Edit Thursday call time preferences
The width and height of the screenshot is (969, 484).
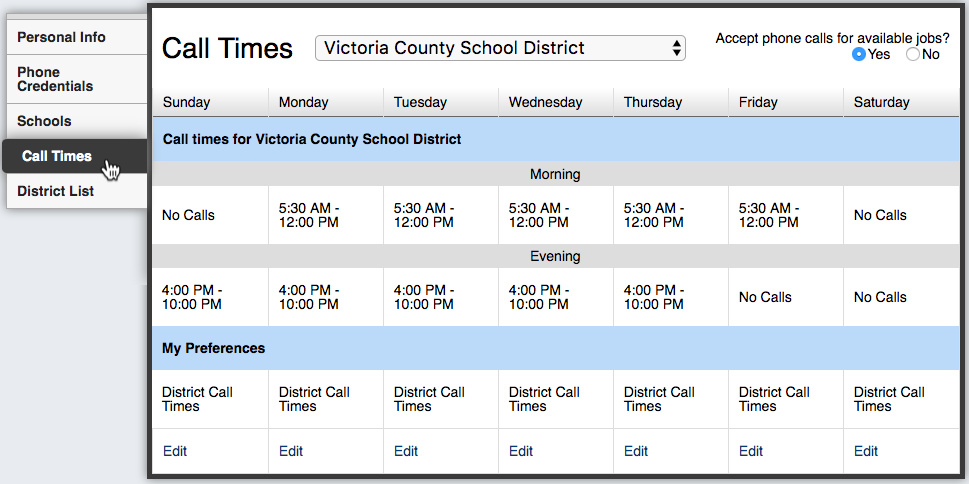636,451
